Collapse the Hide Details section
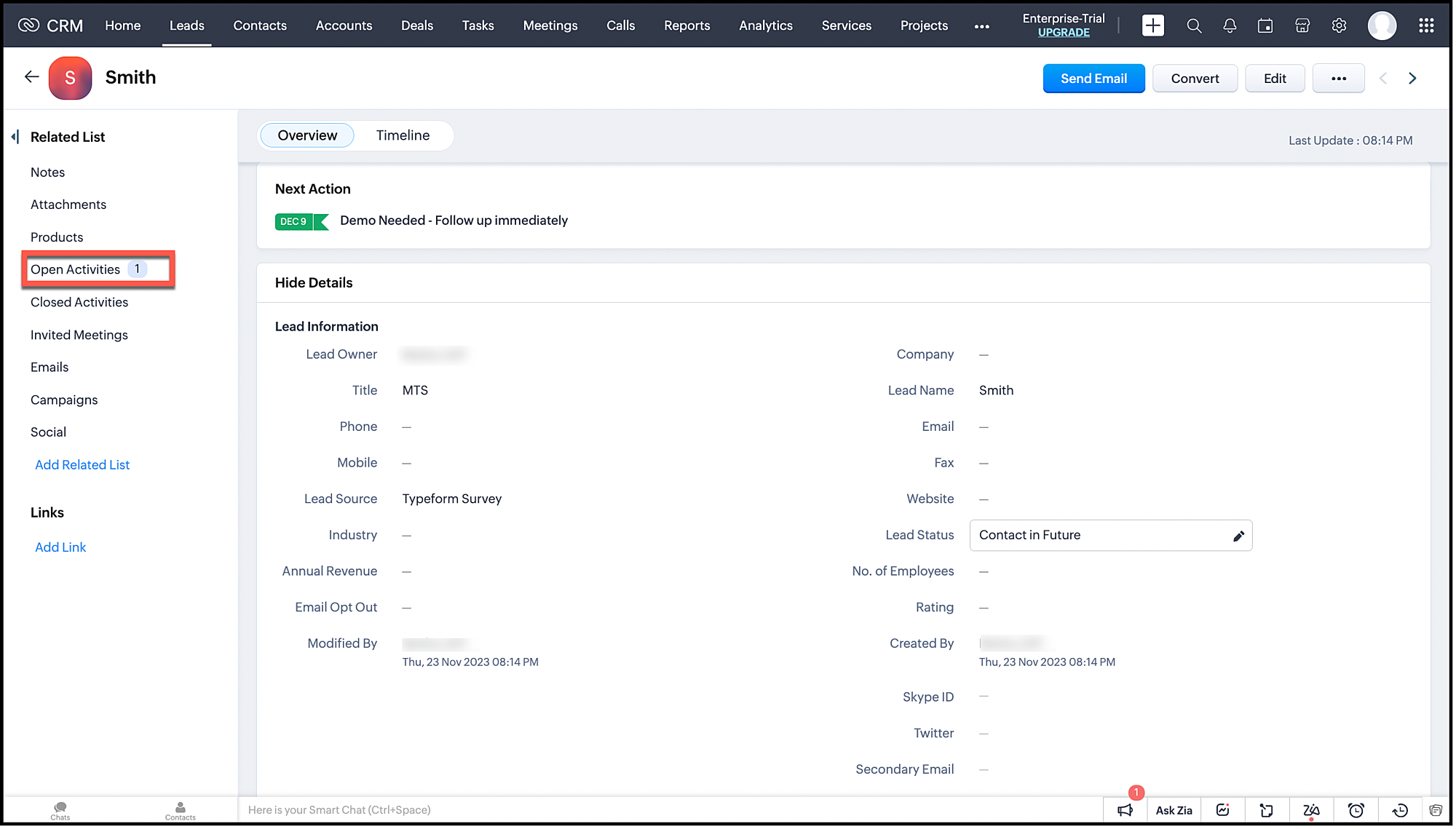The width and height of the screenshot is (1456, 829). coord(314,283)
